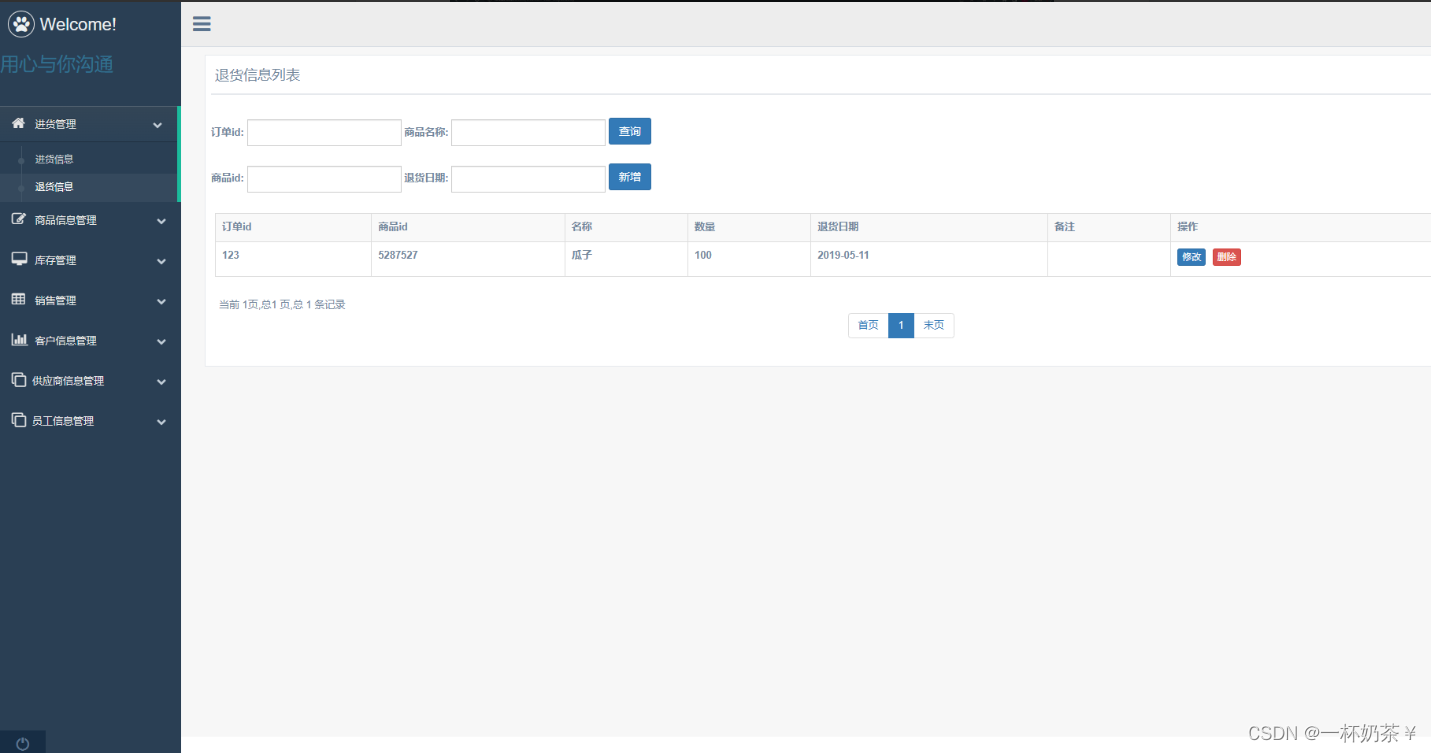
Task: Click the table icon beside 销售管理
Action: click(18, 299)
